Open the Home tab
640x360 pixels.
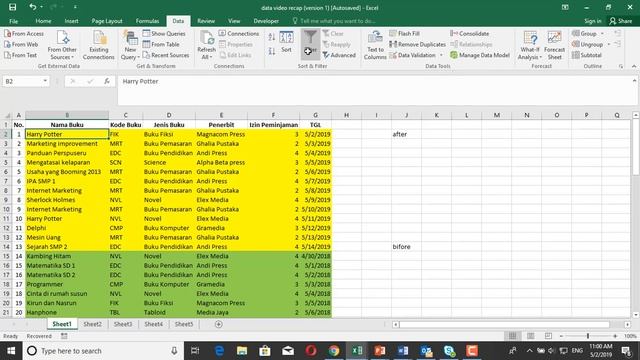point(43,21)
